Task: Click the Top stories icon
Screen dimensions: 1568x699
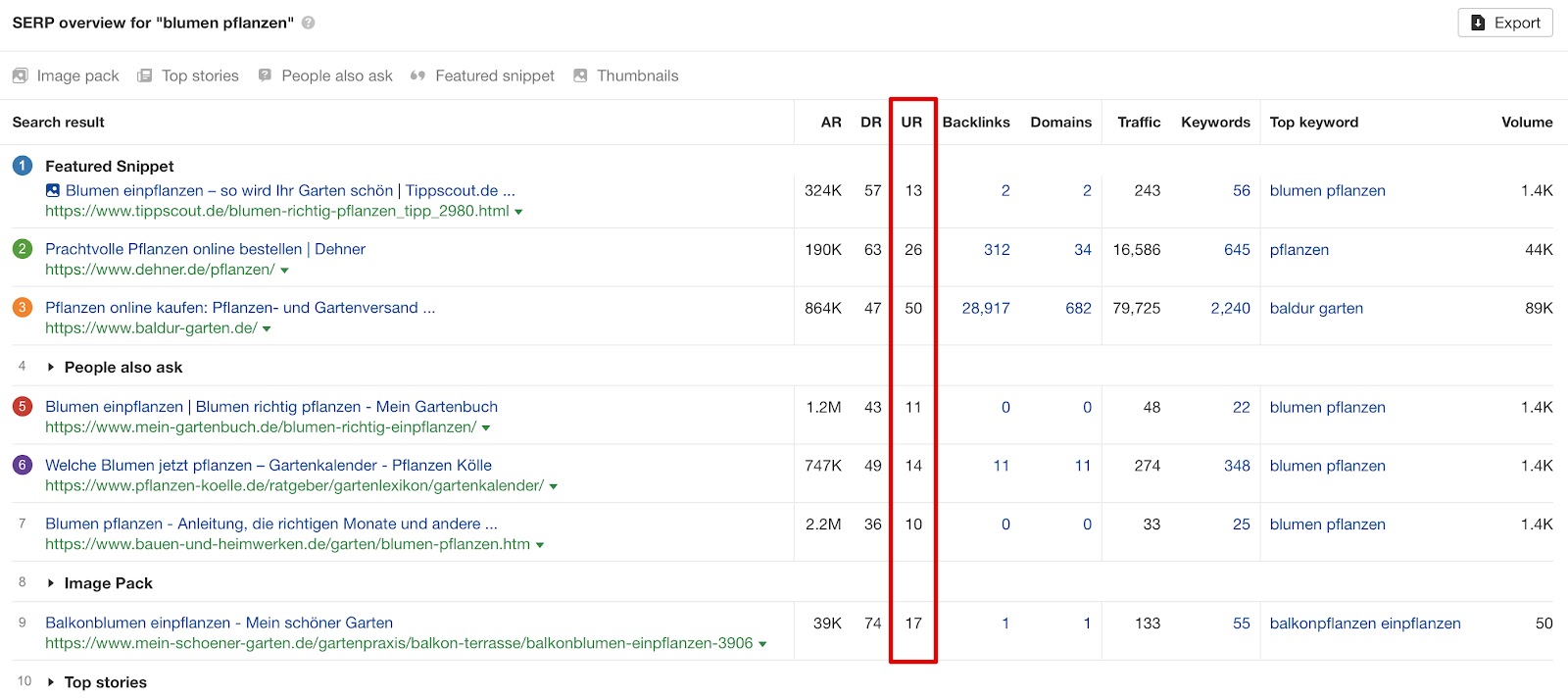Action: point(145,75)
